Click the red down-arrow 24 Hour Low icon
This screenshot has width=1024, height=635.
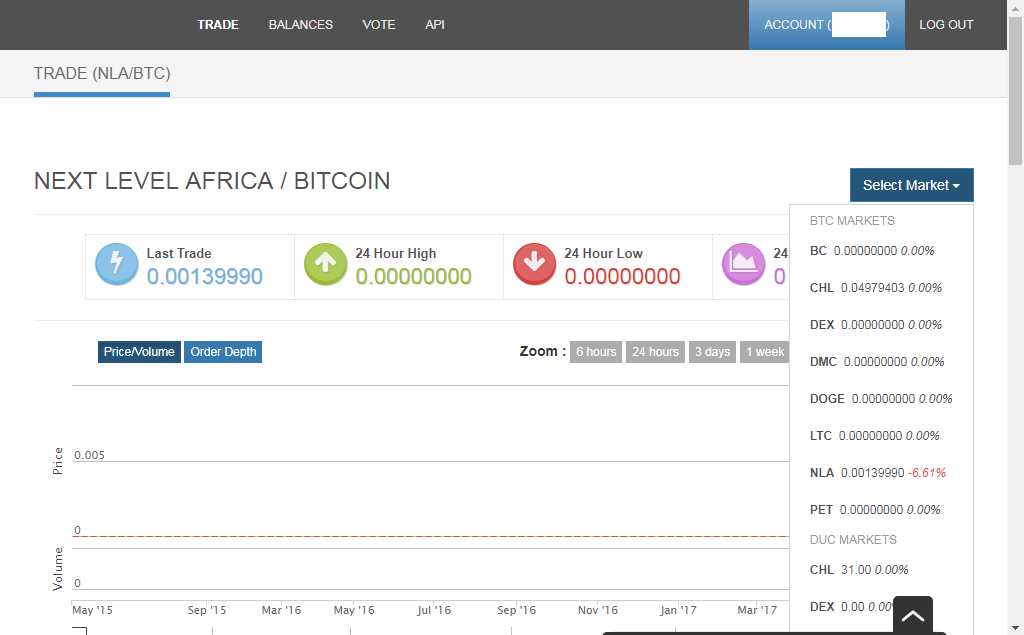pyautogui.click(x=535, y=264)
